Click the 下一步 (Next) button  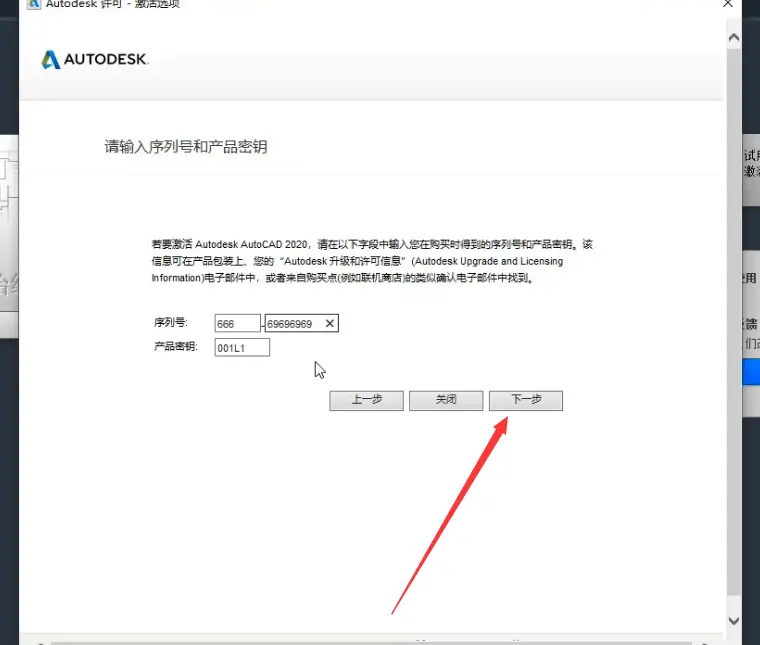point(526,400)
